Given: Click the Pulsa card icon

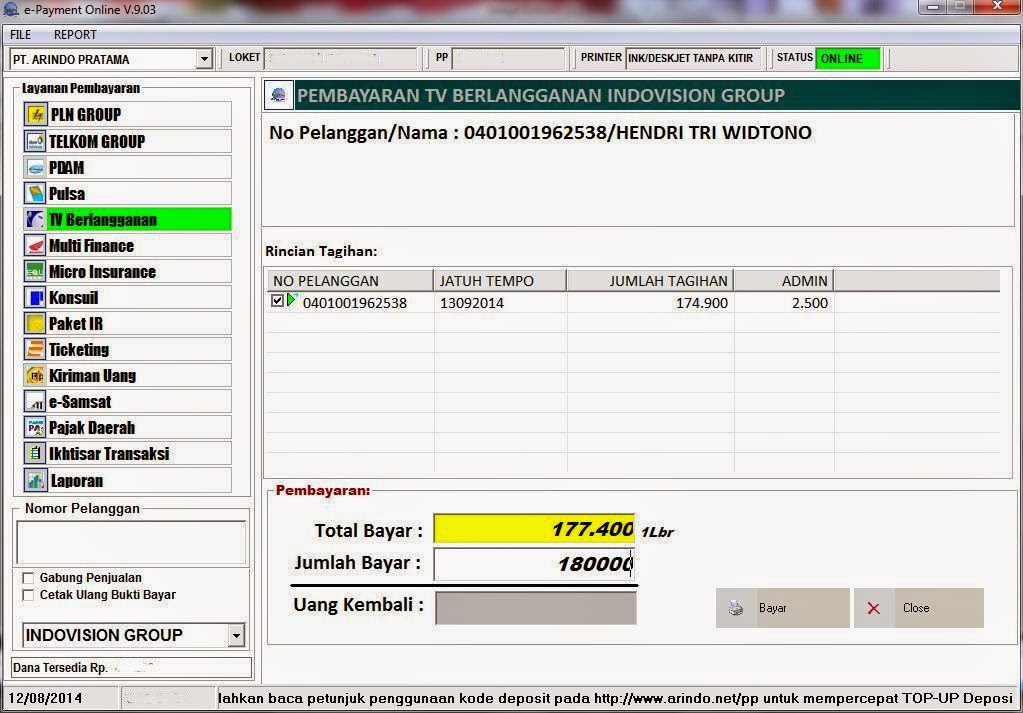Looking at the screenshot, I should (x=35, y=193).
